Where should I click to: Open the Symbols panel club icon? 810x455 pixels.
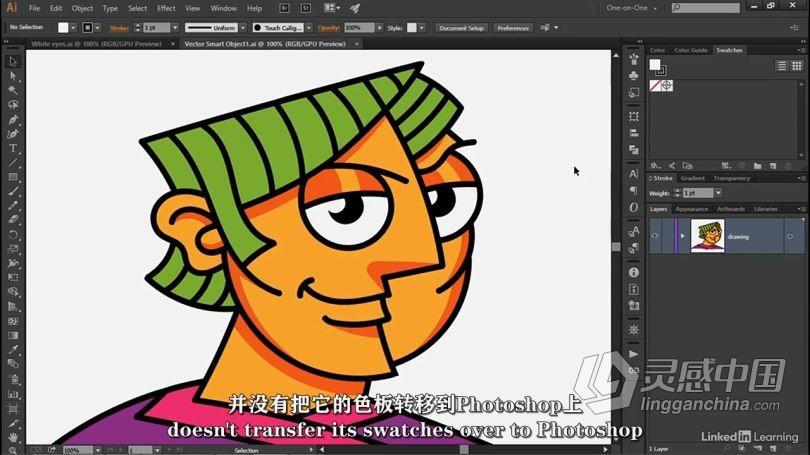(634, 76)
